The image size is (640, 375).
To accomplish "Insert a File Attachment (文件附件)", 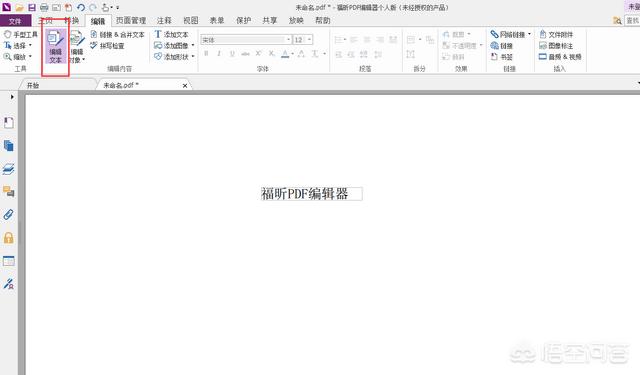I will [556, 35].
